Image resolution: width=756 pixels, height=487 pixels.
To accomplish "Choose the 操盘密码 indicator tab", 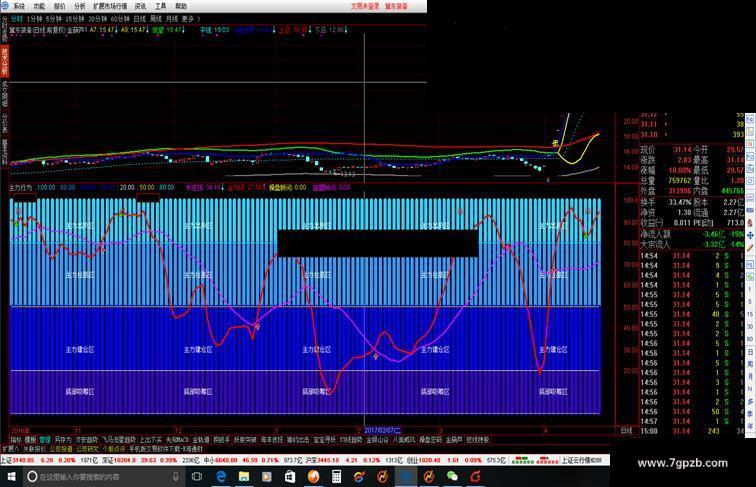I will pos(430,440).
